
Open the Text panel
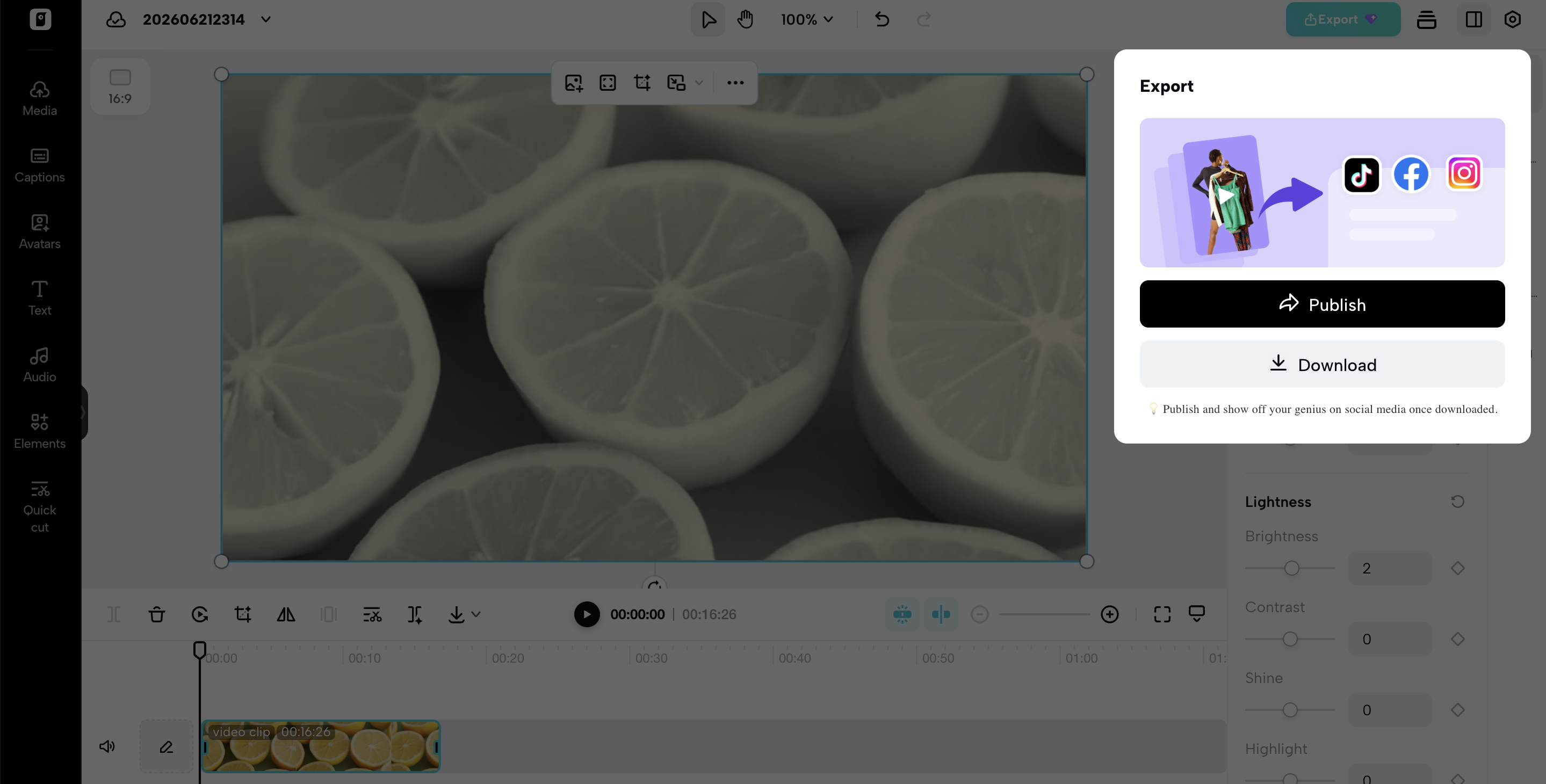click(x=40, y=299)
